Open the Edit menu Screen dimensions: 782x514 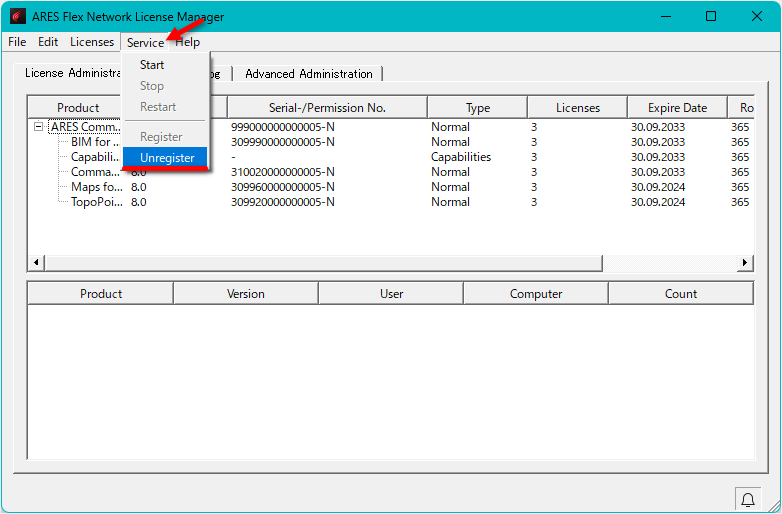point(48,42)
